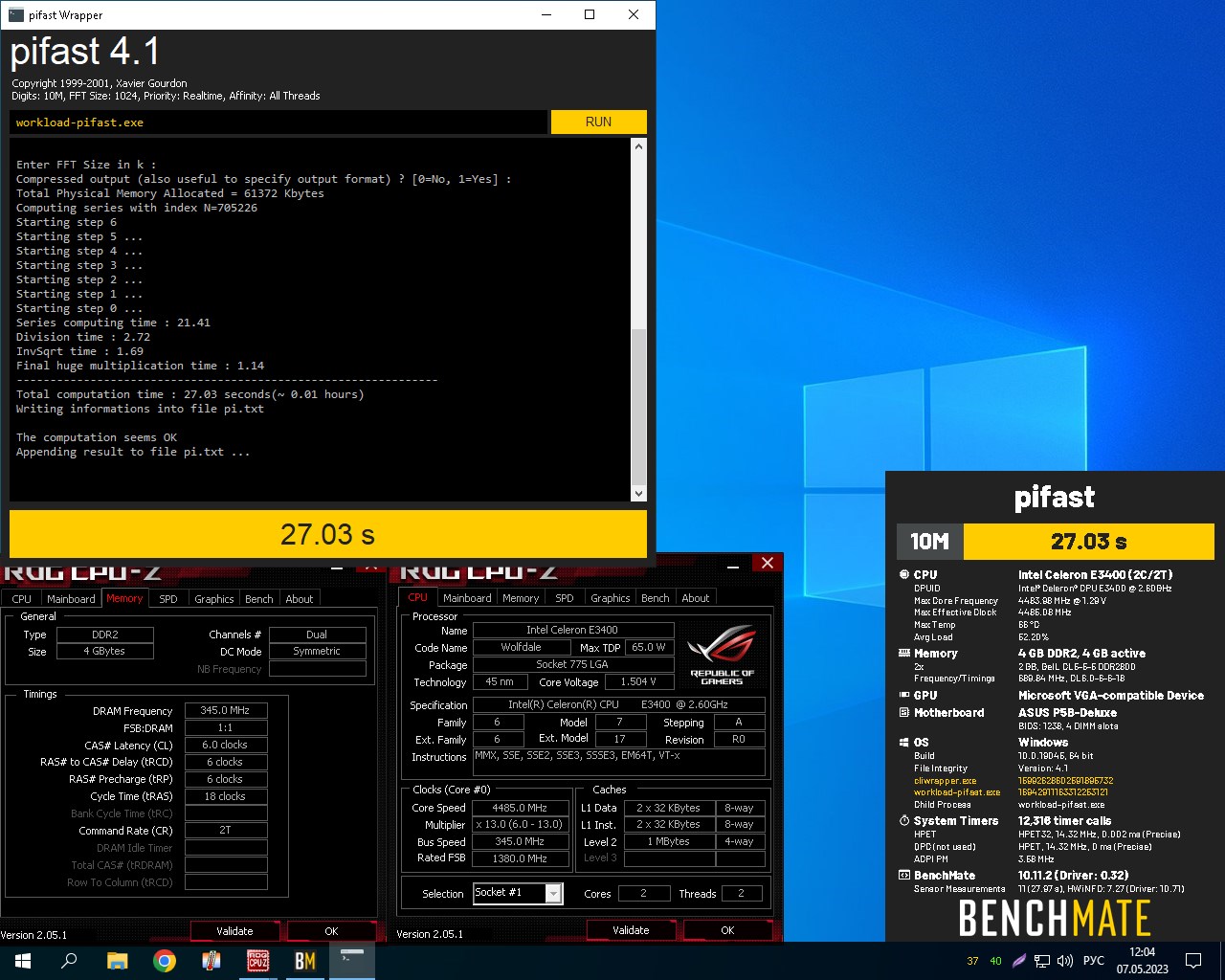Click the Multiplier x 13.0 value

tap(520, 825)
